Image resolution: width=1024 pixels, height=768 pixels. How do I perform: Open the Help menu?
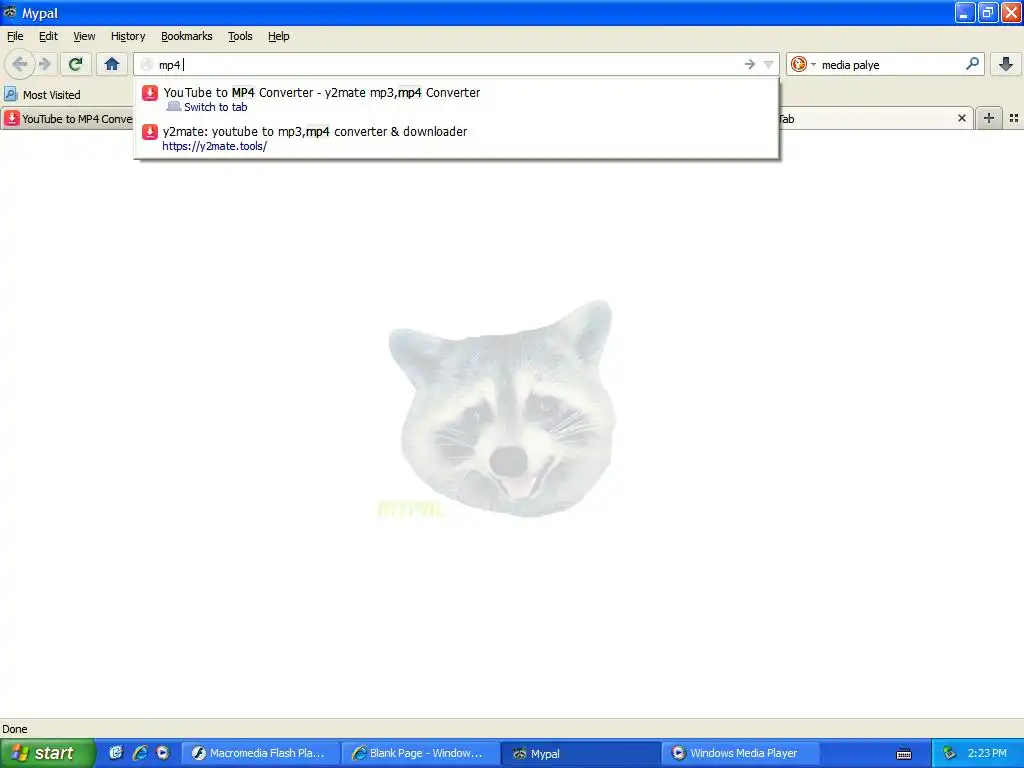tap(279, 36)
